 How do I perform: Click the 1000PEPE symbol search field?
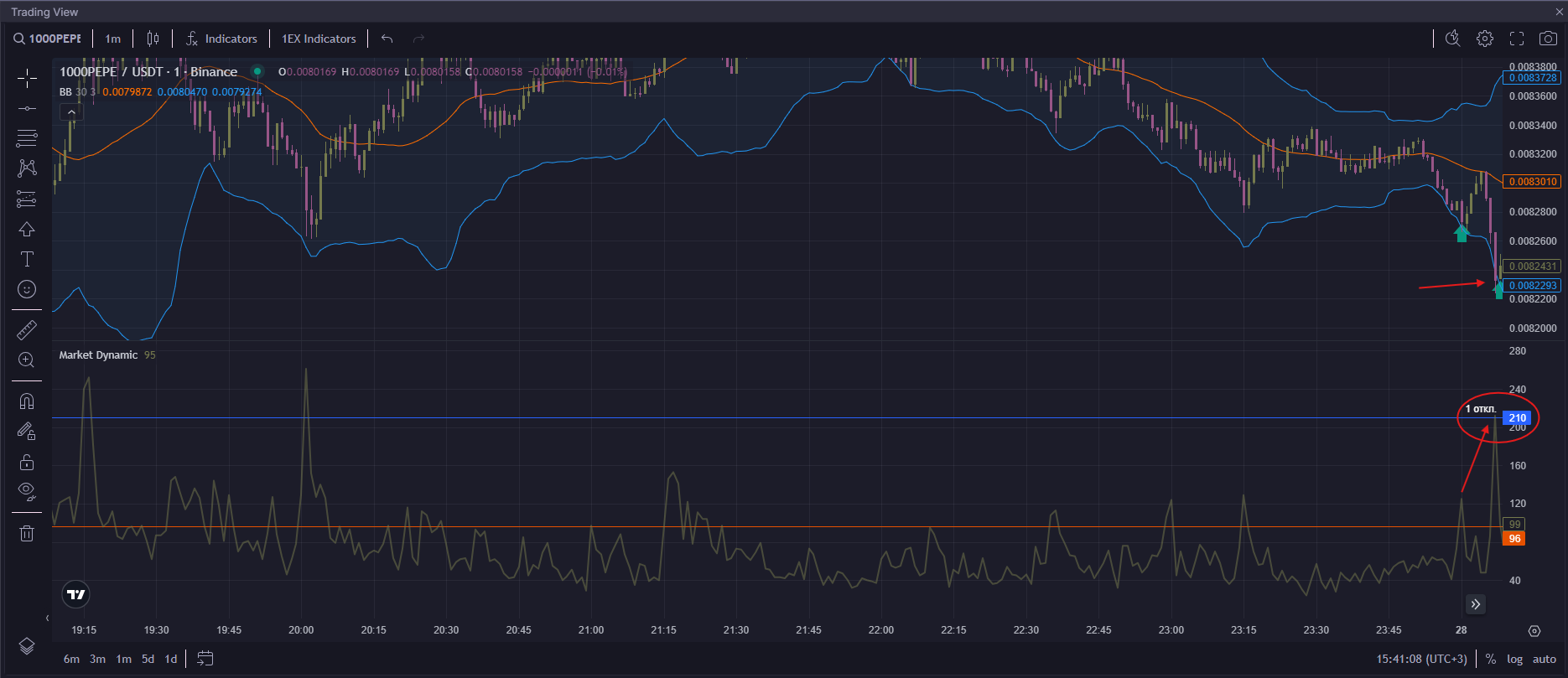(48, 39)
